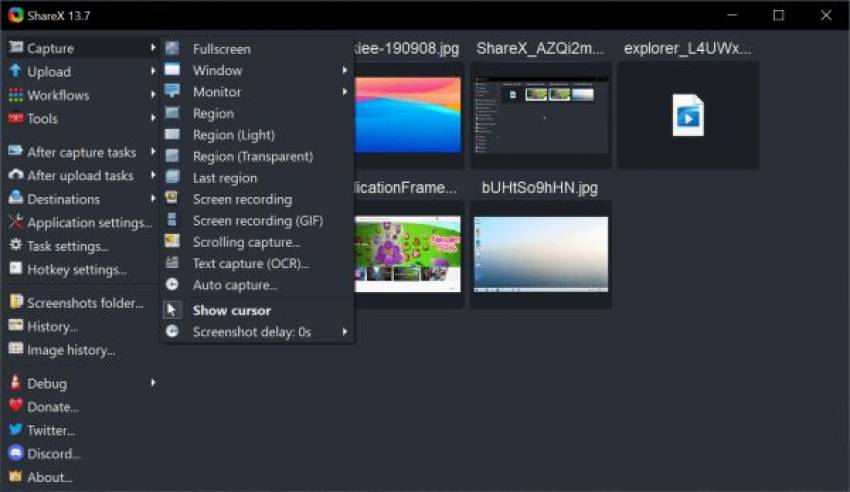Viewport: 850px width, 492px height.
Task: Choose Region from the Capture menu
Action: pos(257,113)
